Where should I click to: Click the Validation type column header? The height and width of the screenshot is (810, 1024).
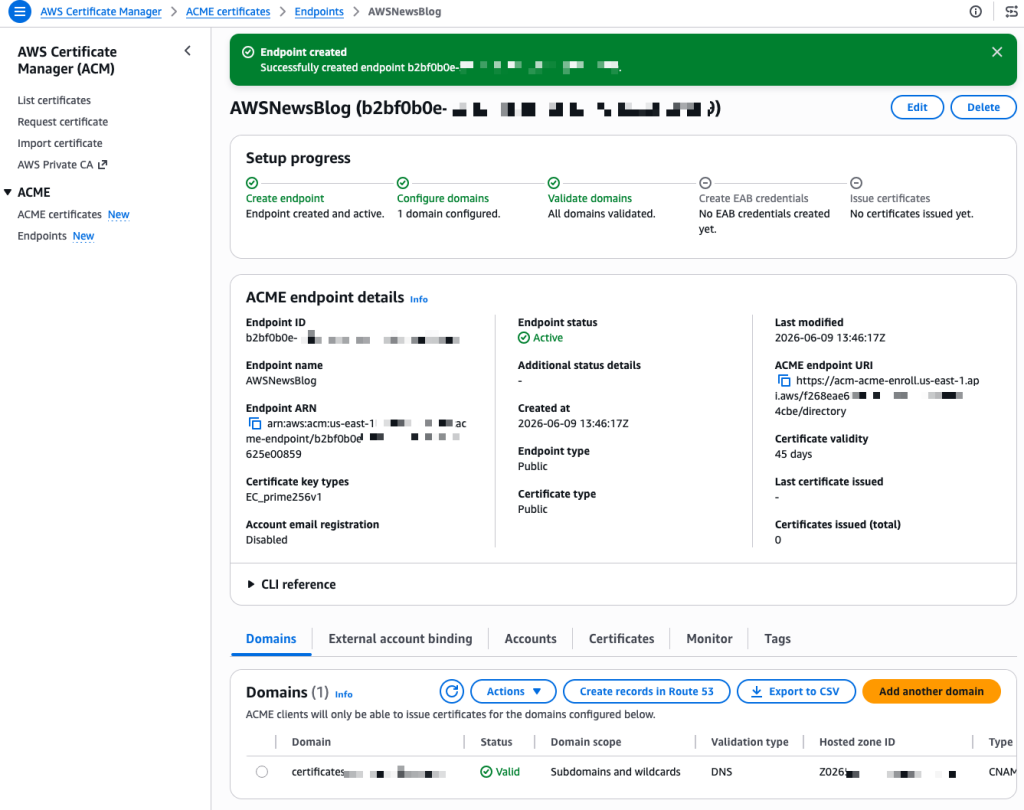click(749, 742)
